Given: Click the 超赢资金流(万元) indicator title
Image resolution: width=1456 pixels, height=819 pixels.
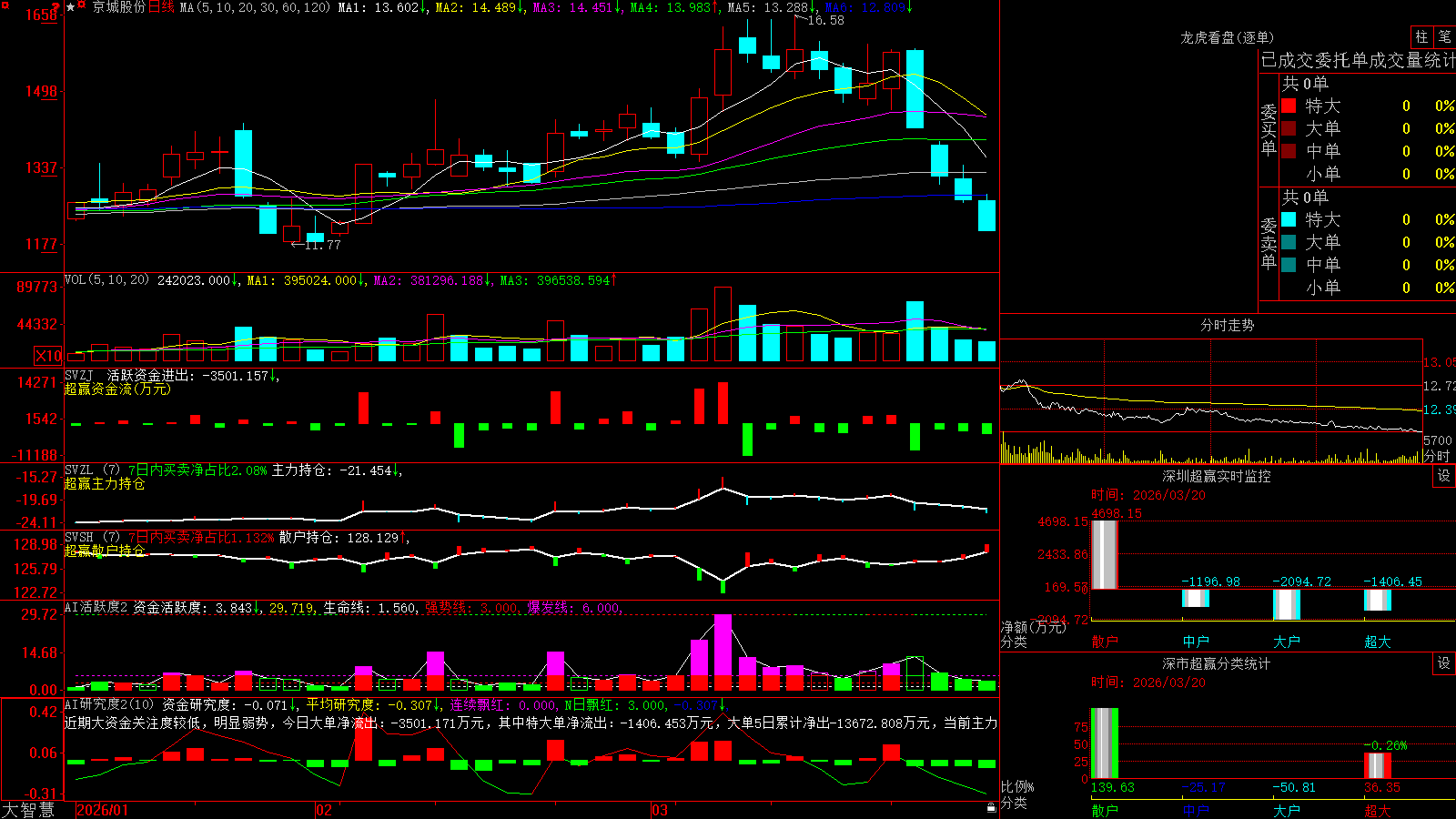Looking at the screenshot, I should click(117, 389).
